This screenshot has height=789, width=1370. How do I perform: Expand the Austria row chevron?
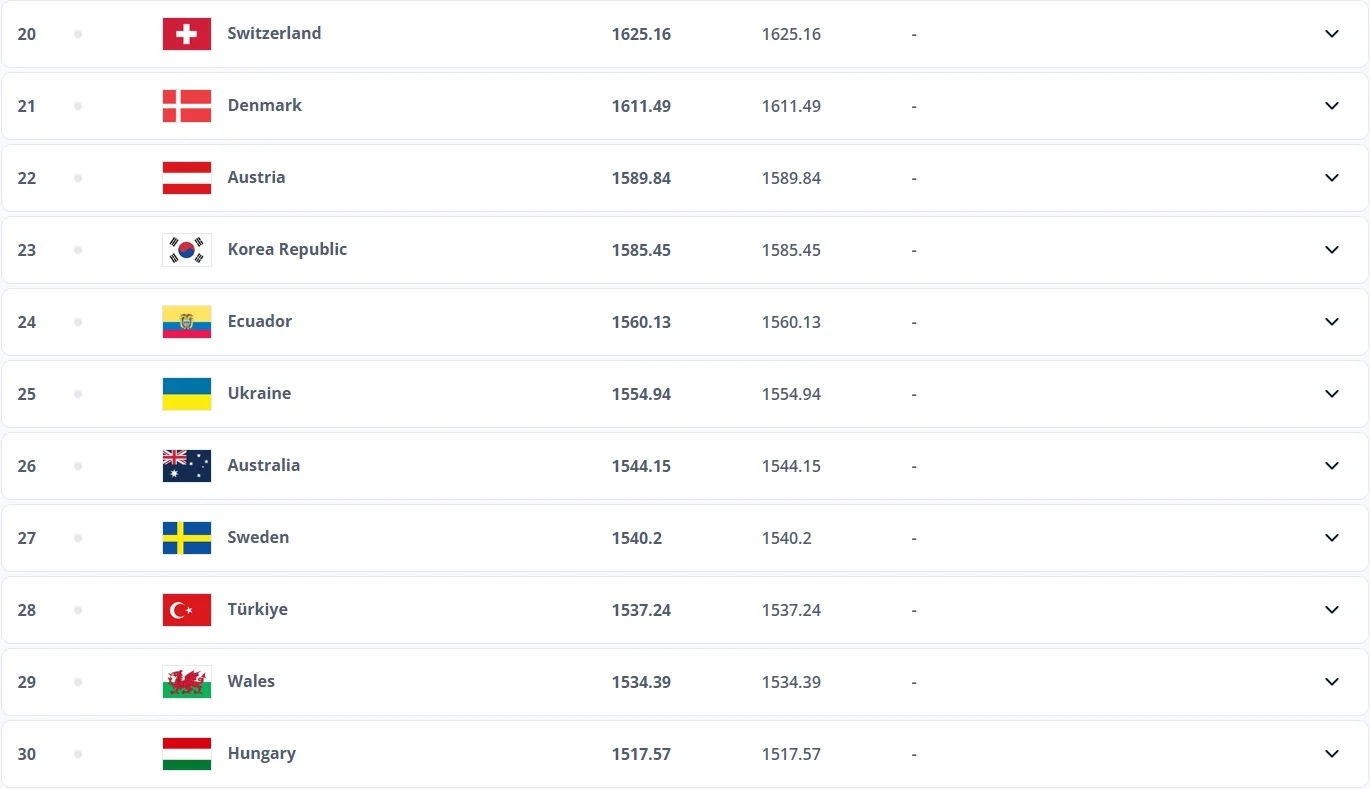[1332, 178]
